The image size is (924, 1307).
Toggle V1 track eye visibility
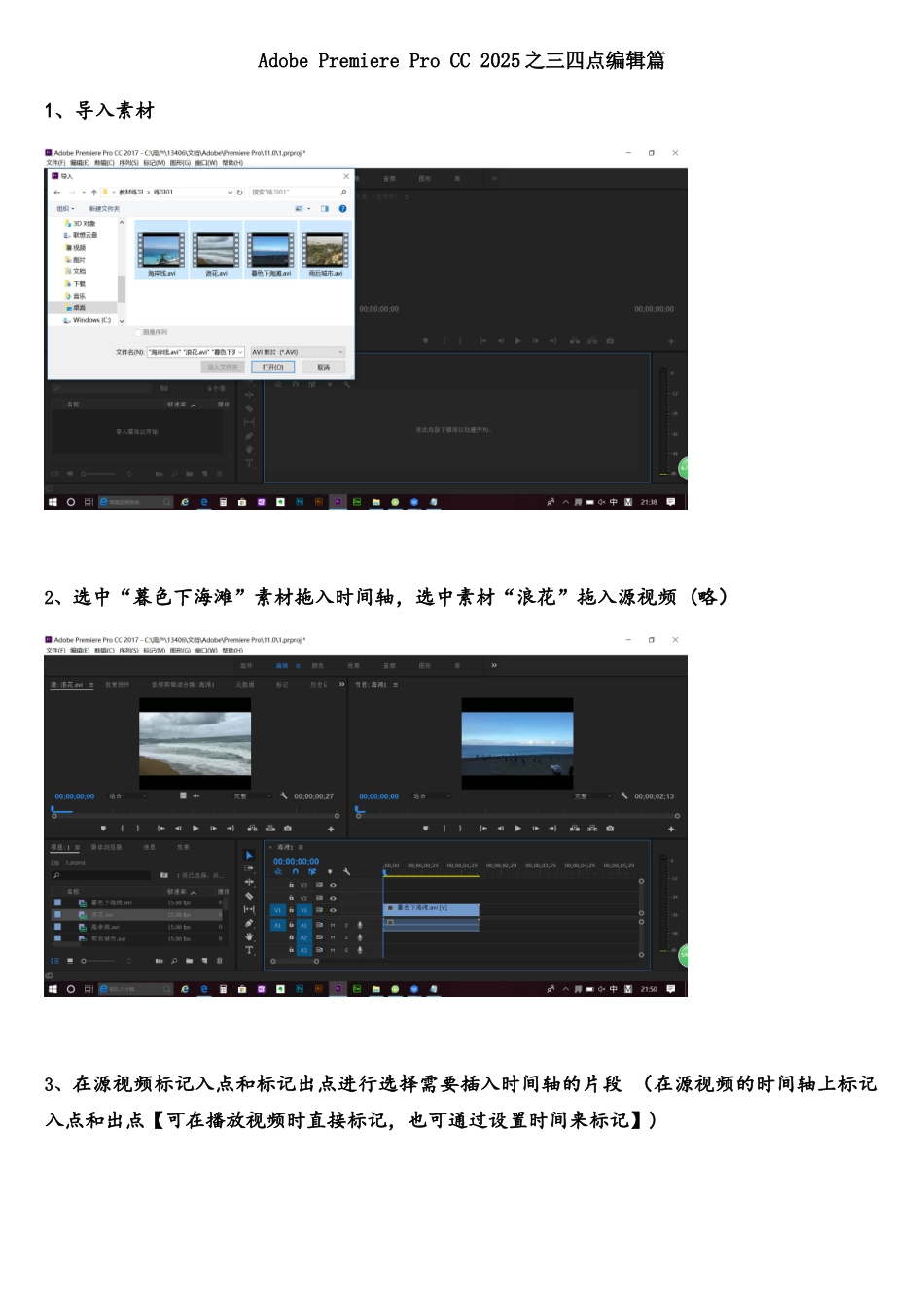(x=333, y=911)
